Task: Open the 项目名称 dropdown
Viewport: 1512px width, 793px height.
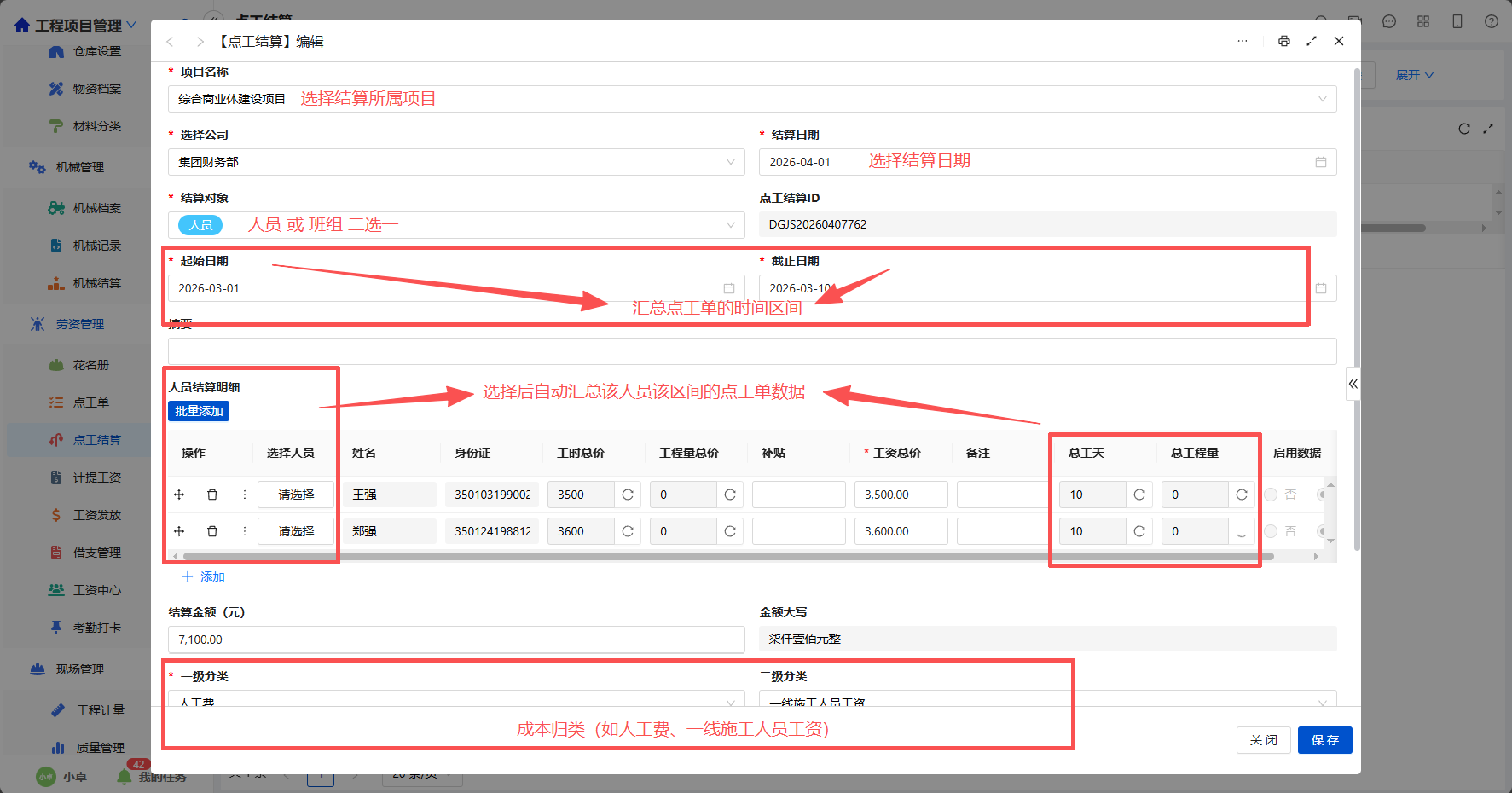Action: pyautogui.click(x=752, y=99)
